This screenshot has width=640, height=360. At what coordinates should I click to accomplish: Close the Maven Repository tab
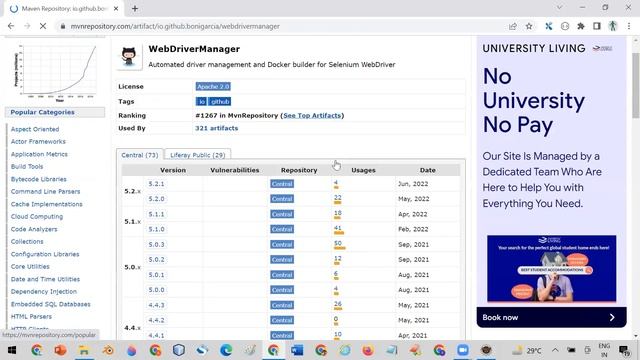[x=116, y=8]
